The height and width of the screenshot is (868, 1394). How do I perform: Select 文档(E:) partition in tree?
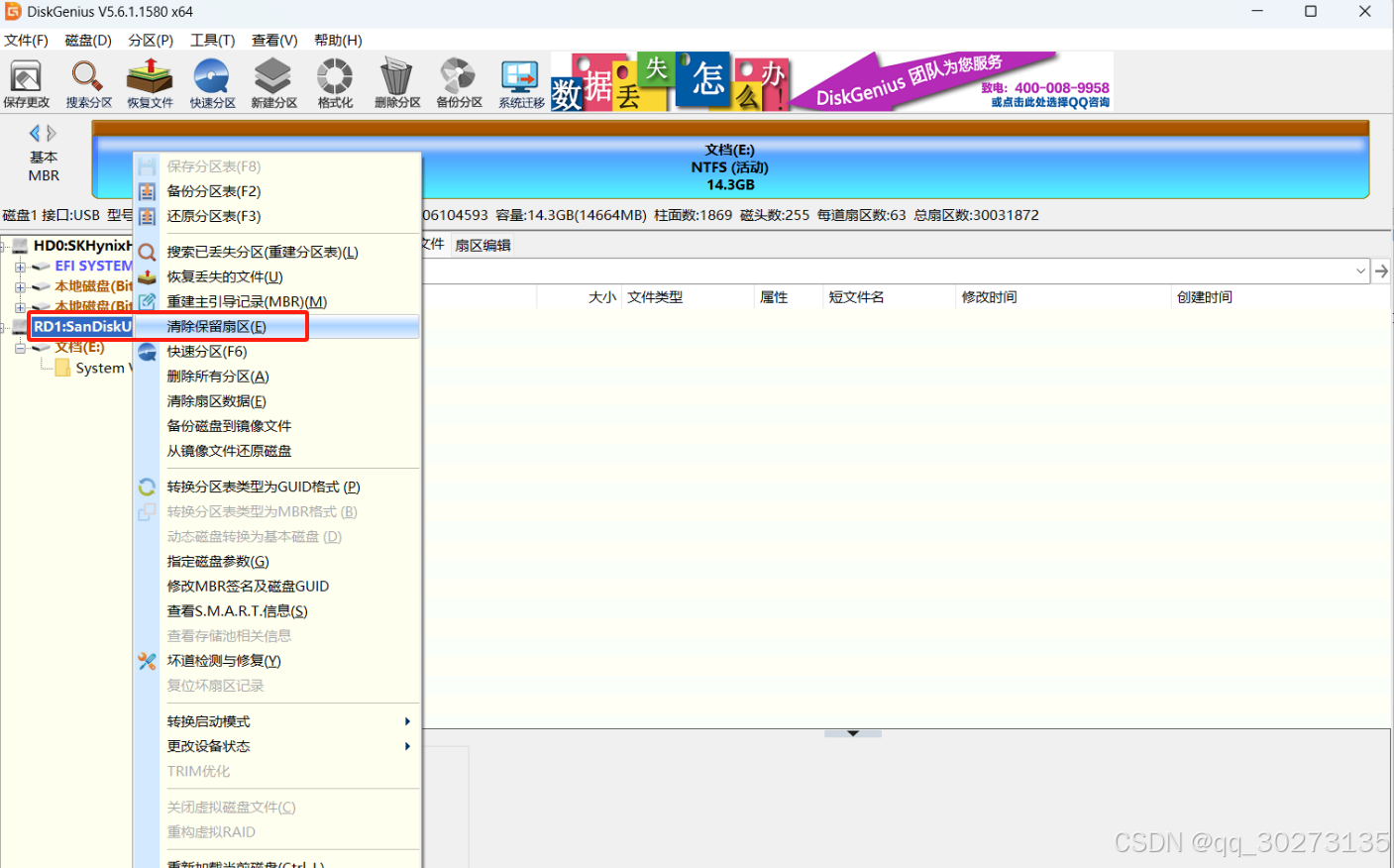(x=79, y=347)
